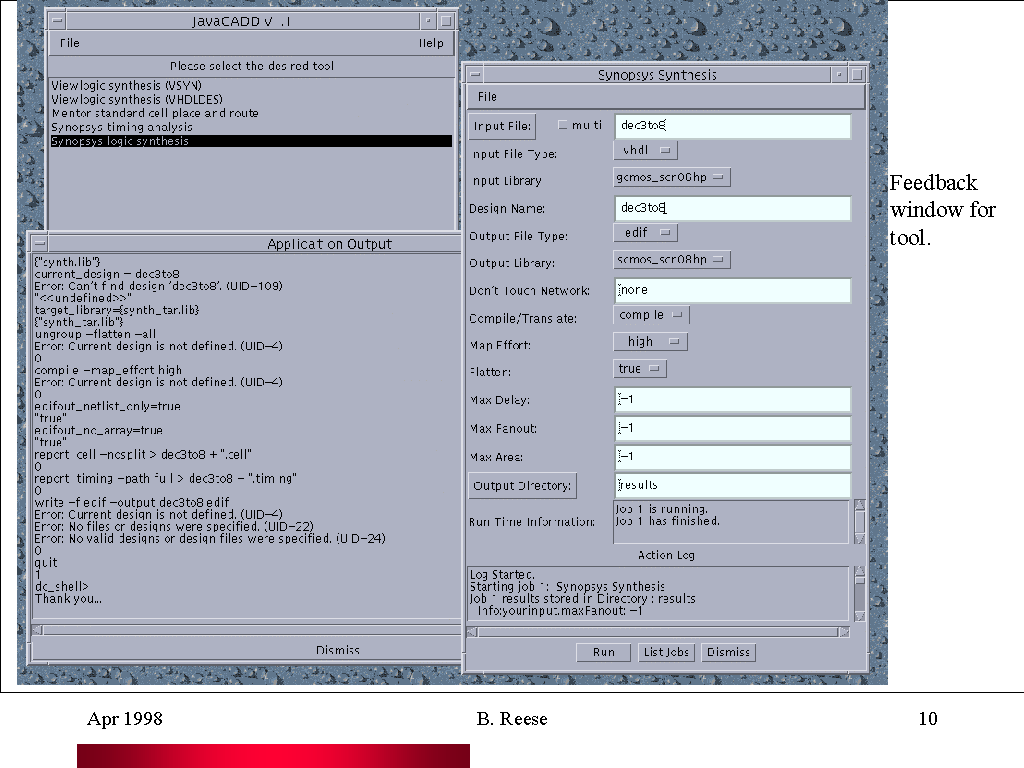This screenshot has width=1024, height=768.
Task: Toggle the multi checkbox
Action: coord(562,125)
